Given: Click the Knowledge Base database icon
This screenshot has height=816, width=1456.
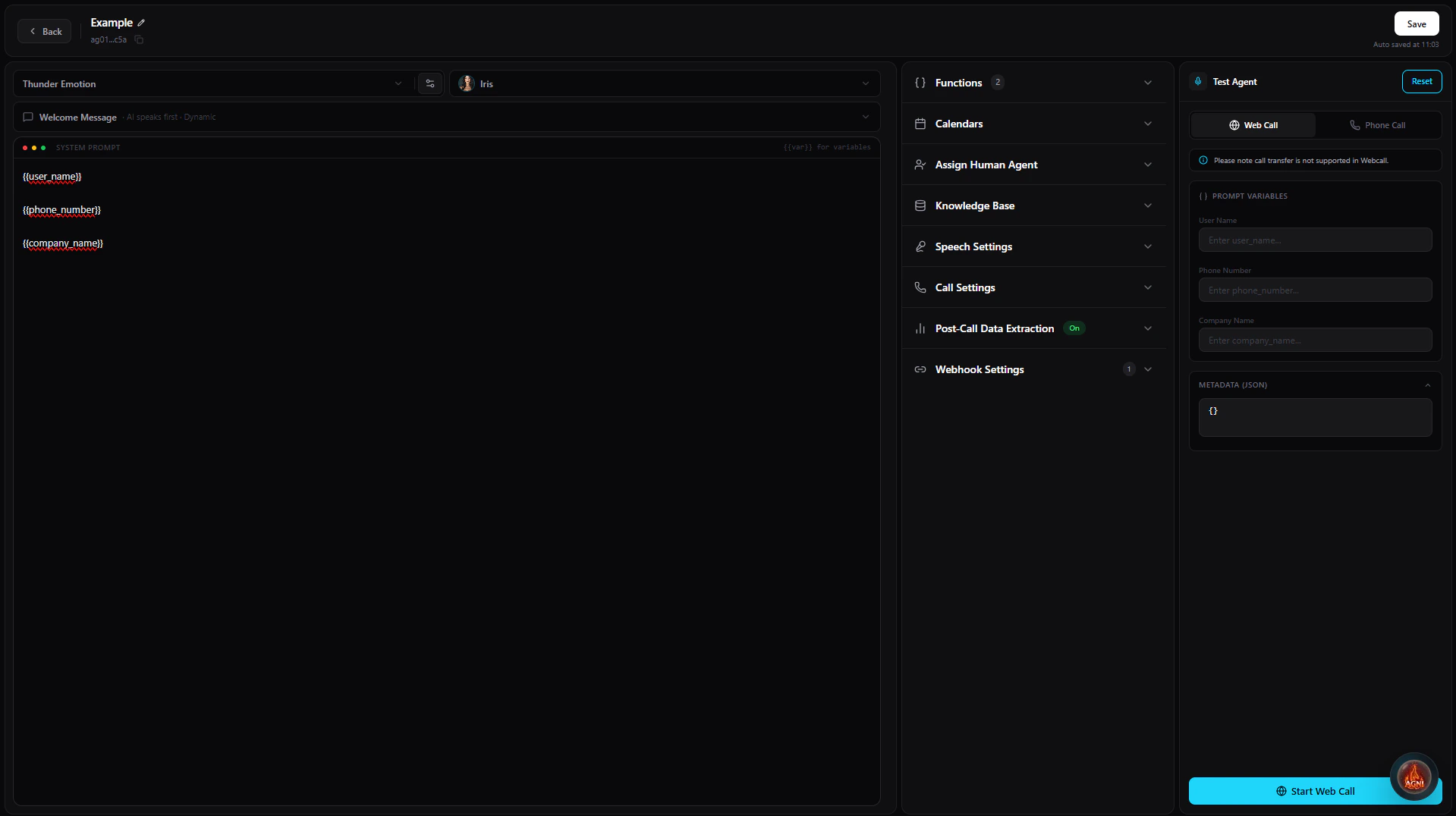Looking at the screenshot, I should [x=920, y=206].
